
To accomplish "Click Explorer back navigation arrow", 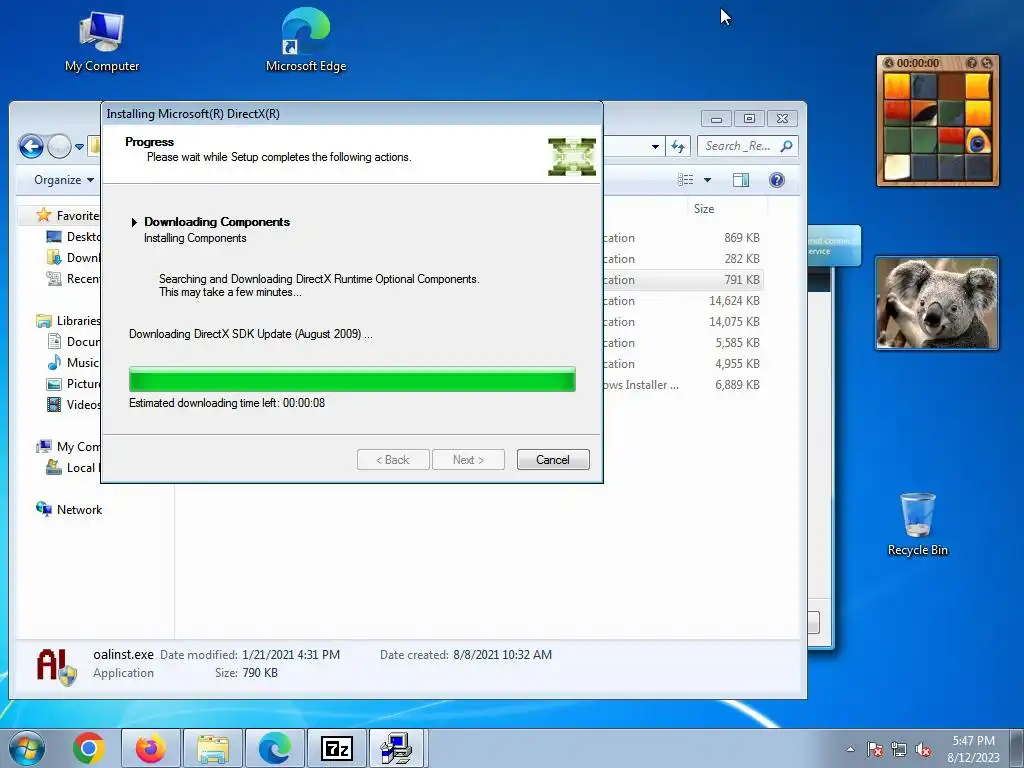I will coord(31,146).
